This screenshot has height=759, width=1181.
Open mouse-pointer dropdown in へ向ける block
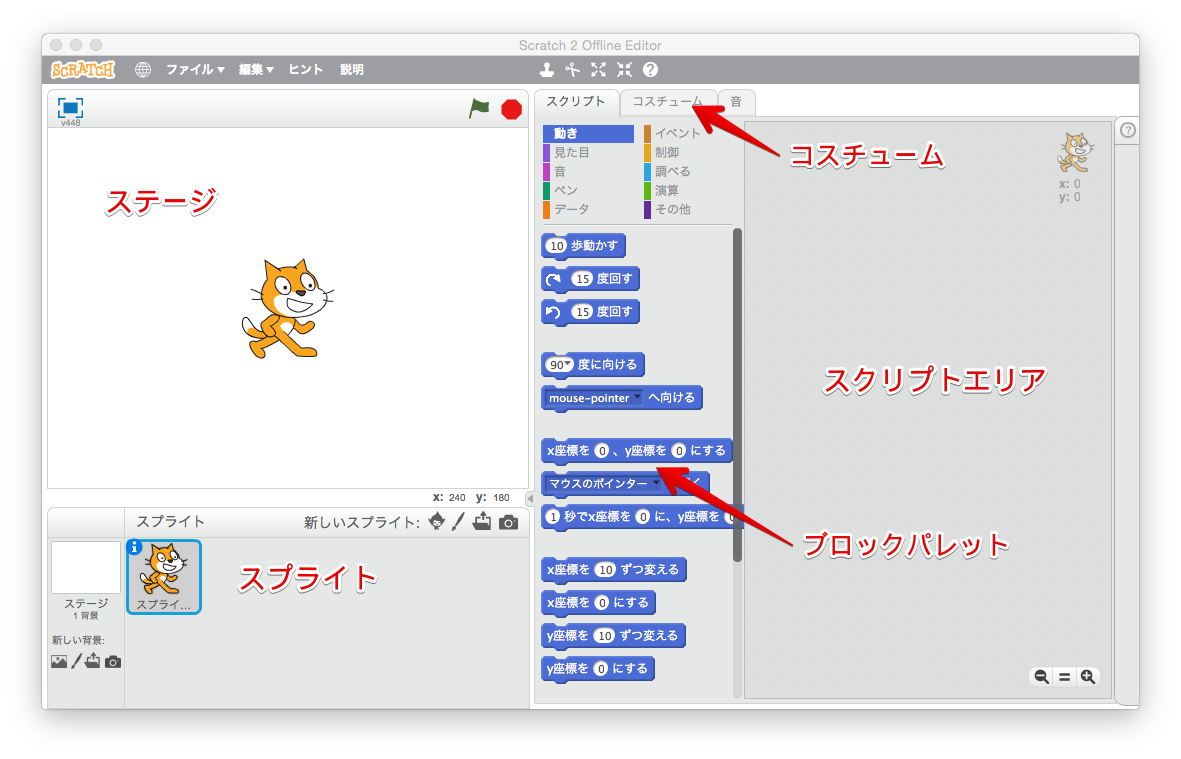(x=637, y=397)
